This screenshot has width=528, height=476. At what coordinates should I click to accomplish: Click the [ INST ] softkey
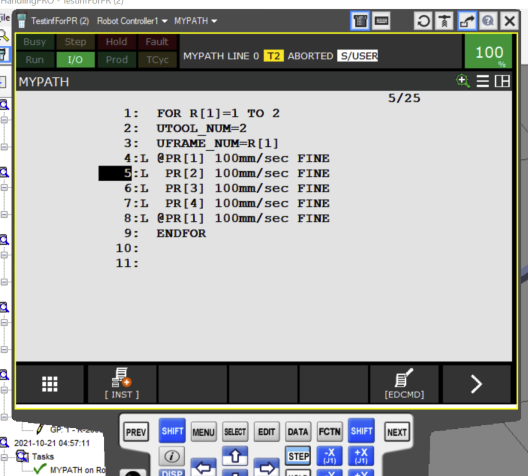click(x=122, y=384)
